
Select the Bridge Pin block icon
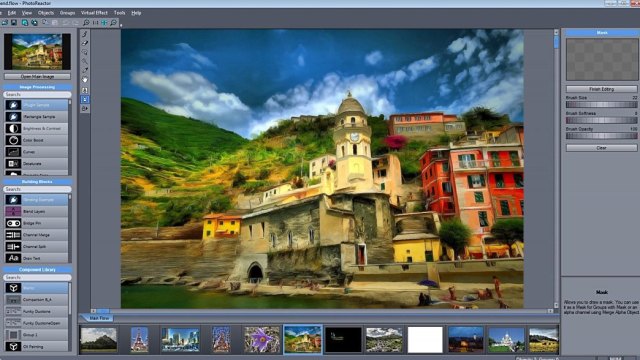13,223
